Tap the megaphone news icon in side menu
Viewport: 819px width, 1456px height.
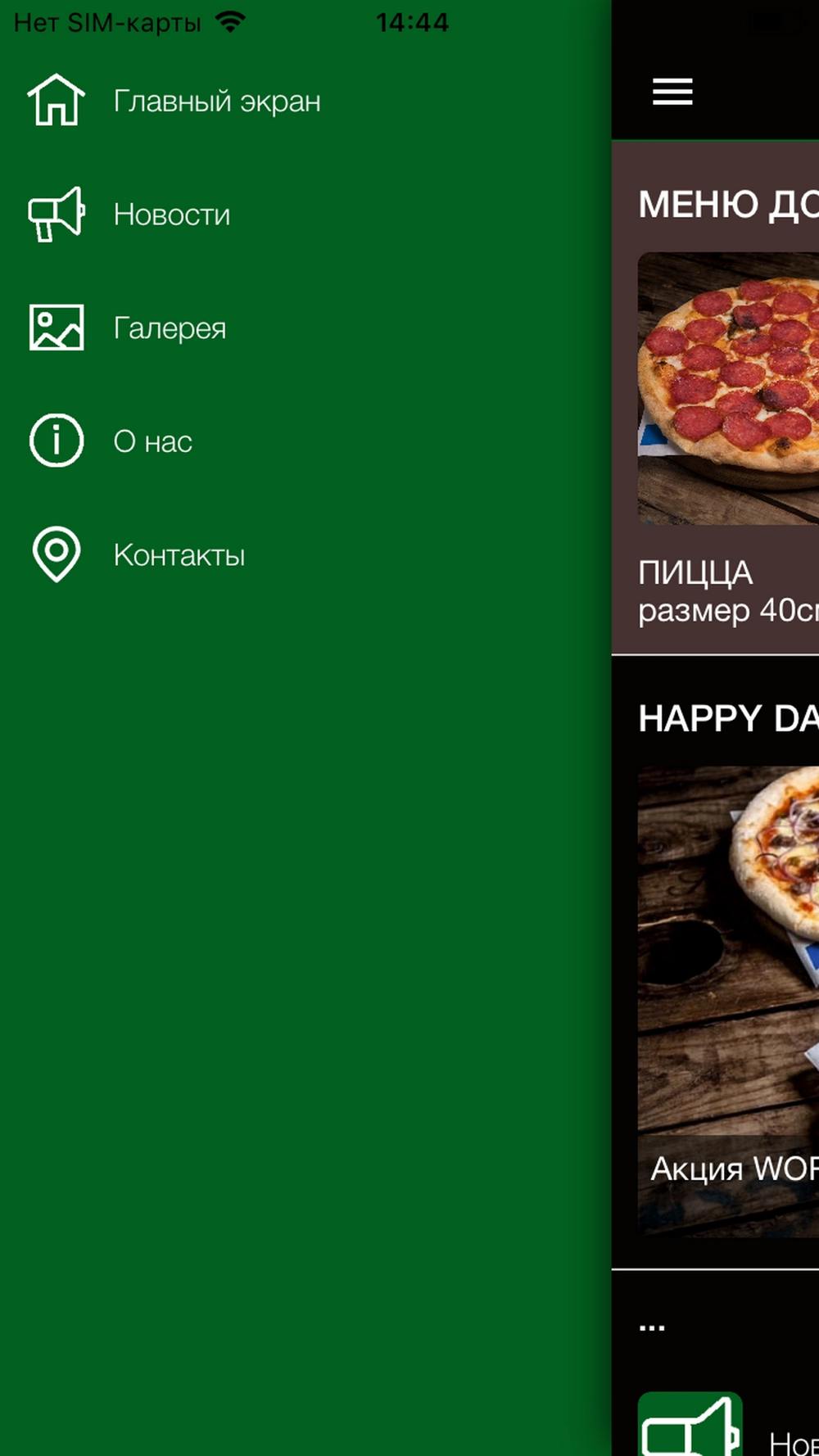tap(57, 214)
